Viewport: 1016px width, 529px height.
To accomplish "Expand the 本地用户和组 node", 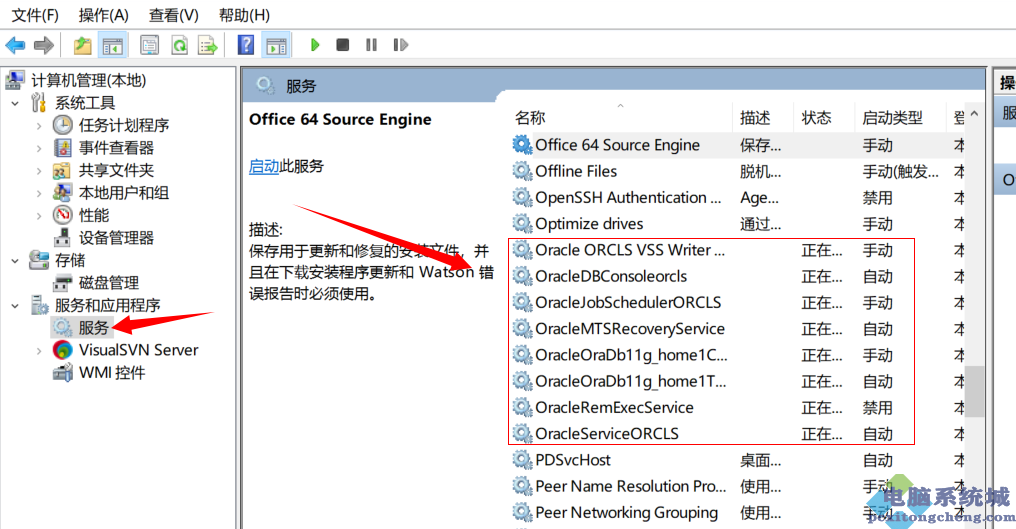I will (39, 193).
